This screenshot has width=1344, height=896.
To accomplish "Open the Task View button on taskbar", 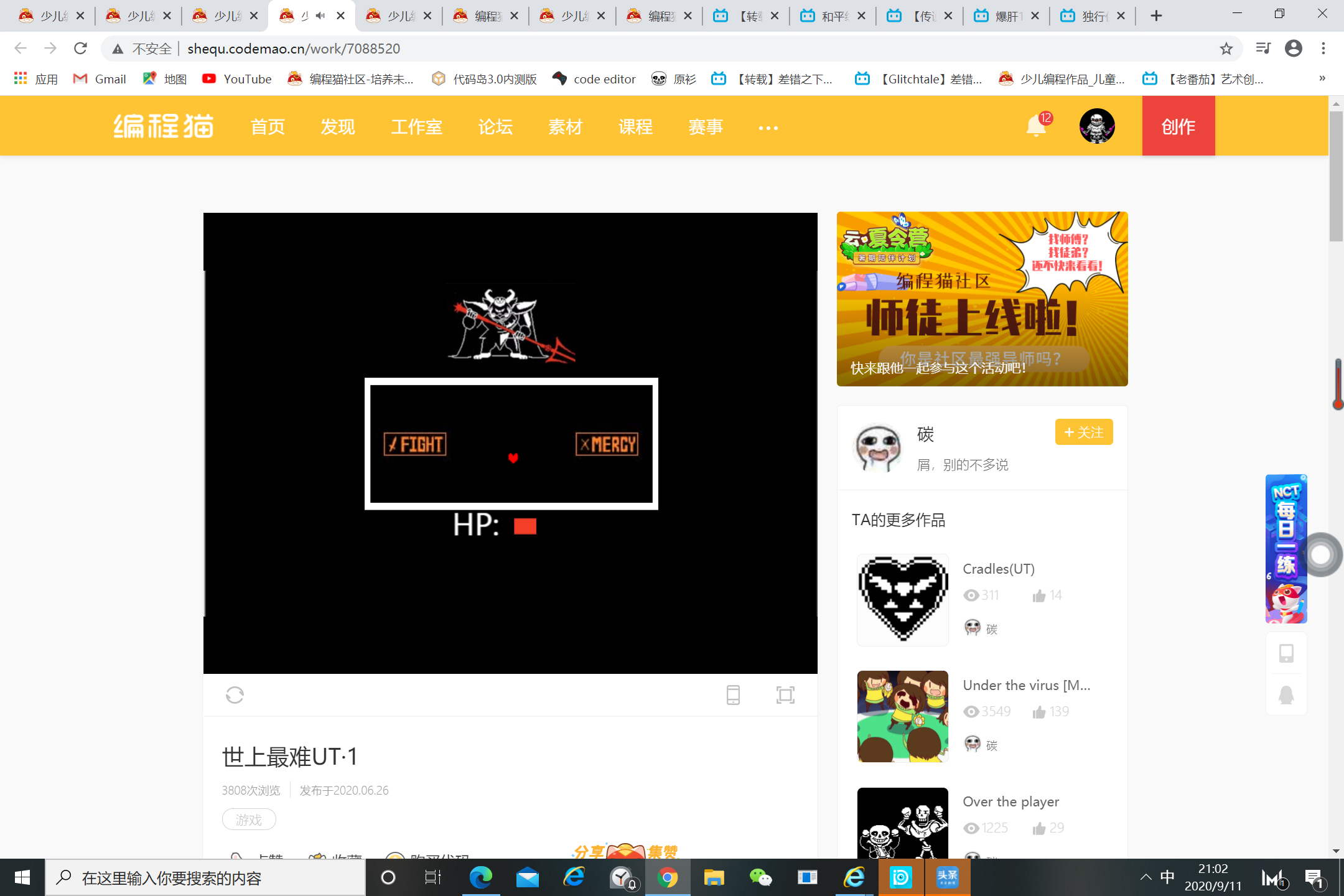I will (433, 877).
